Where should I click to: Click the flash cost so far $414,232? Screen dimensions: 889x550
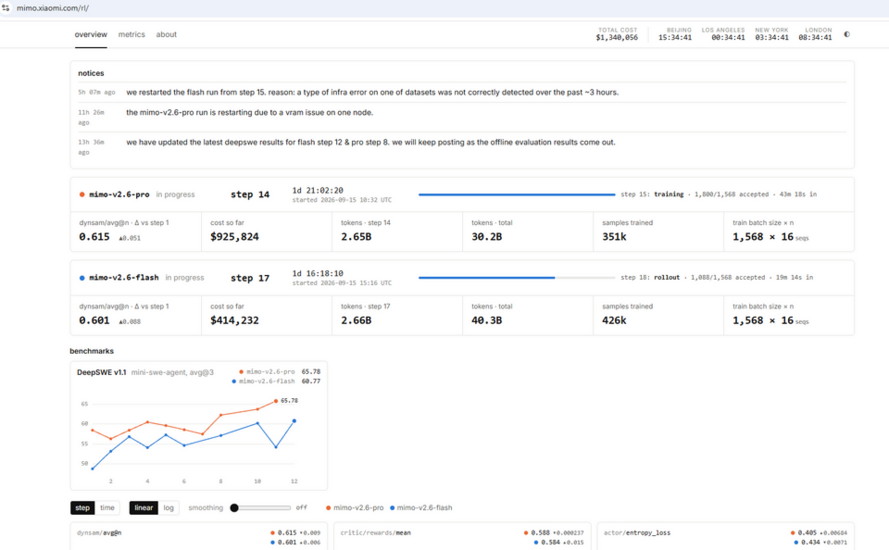click(234, 320)
